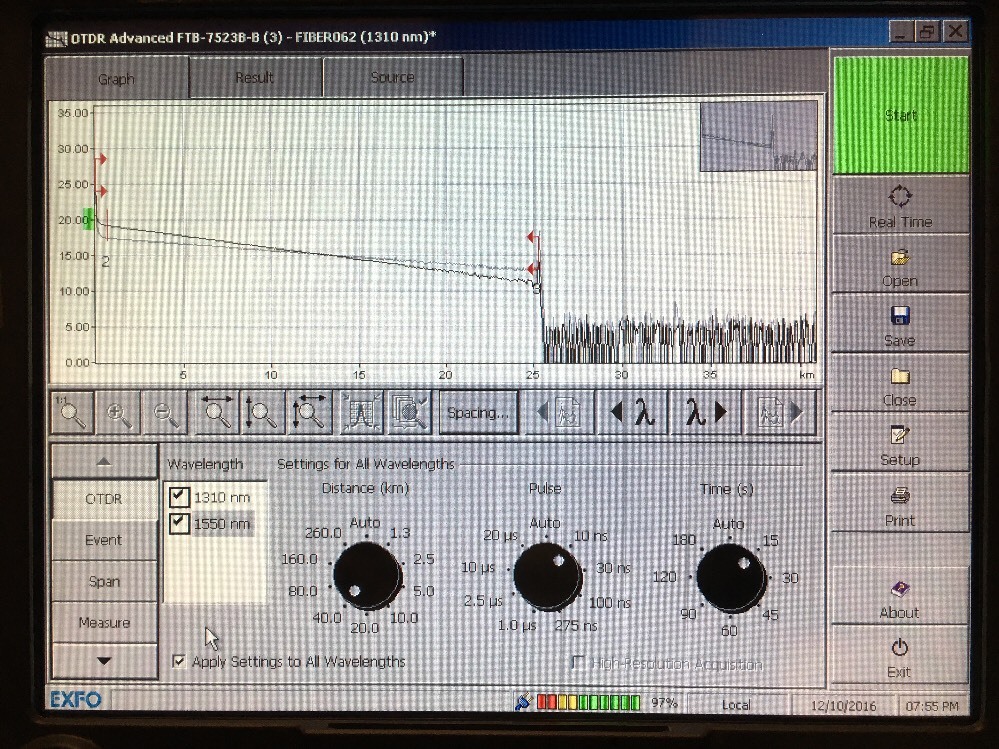The width and height of the screenshot is (999, 749).
Task: Select the horizontal zoom tool
Action: [x=212, y=411]
